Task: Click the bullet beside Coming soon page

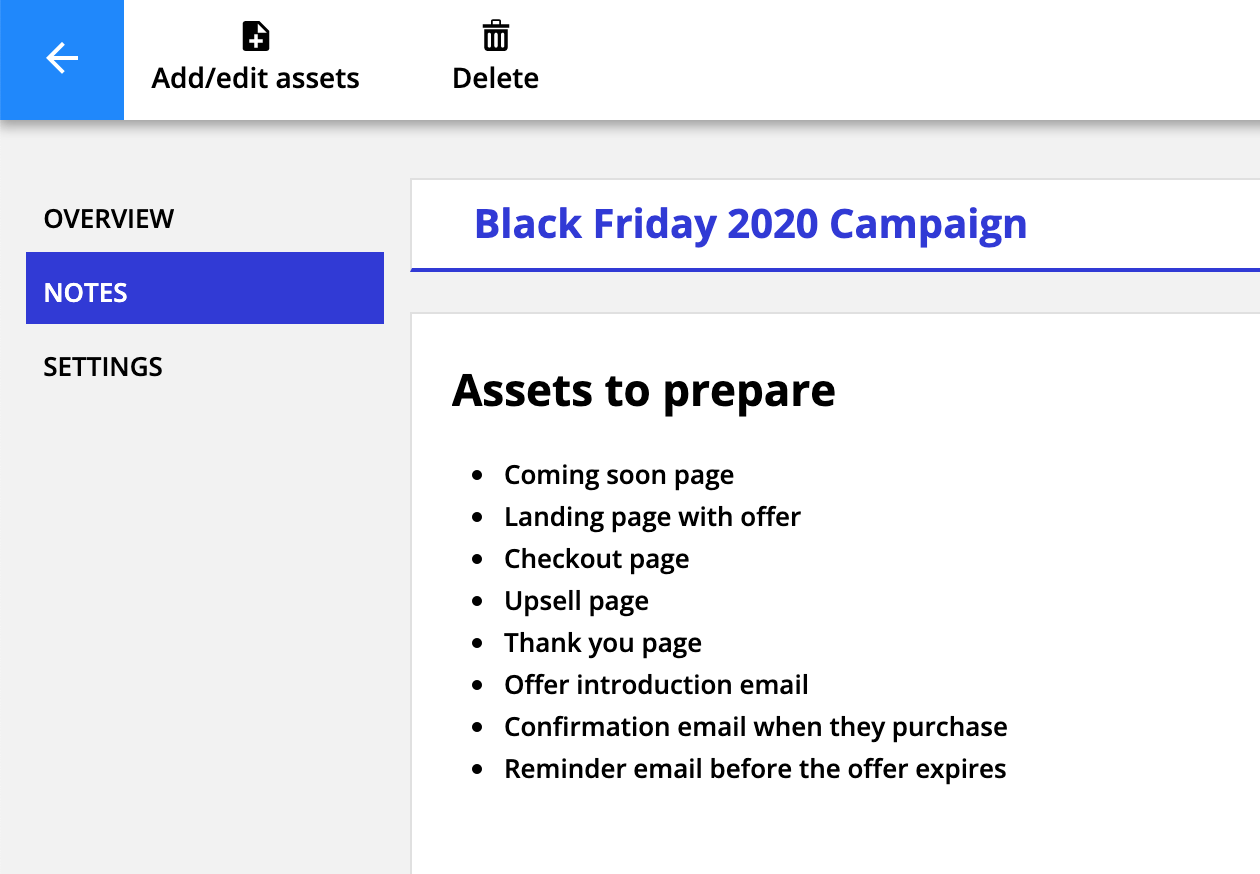Action: pyautogui.click(x=478, y=476)
